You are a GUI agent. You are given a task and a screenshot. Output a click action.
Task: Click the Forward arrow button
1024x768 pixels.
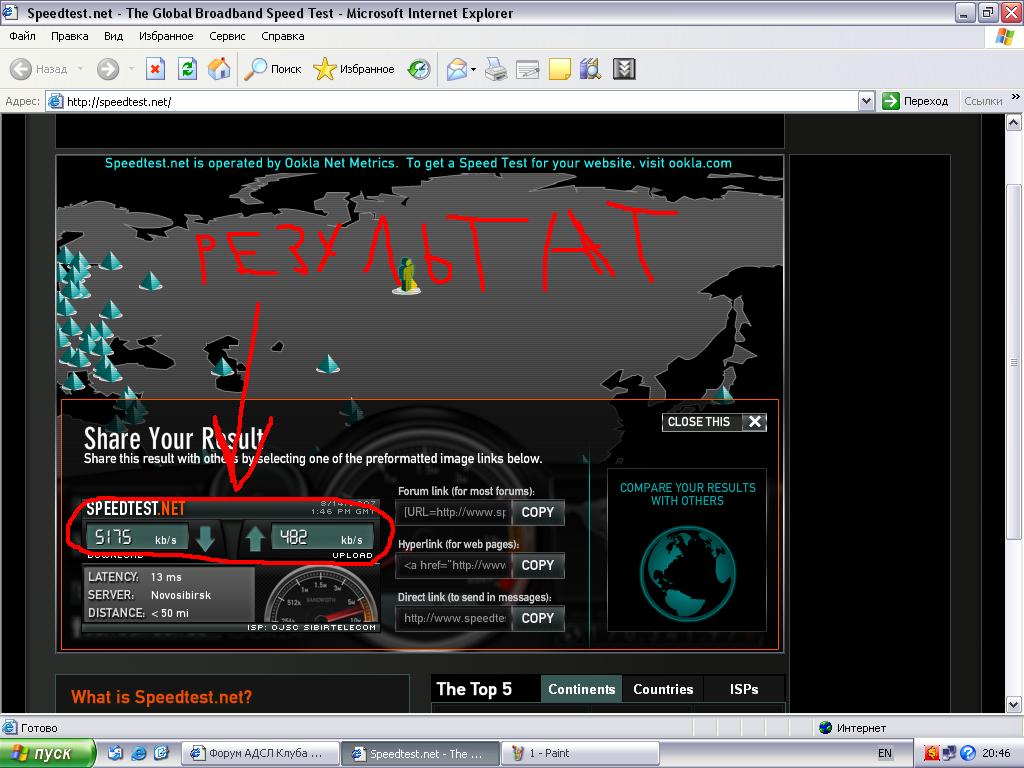(x=108, y=69)
